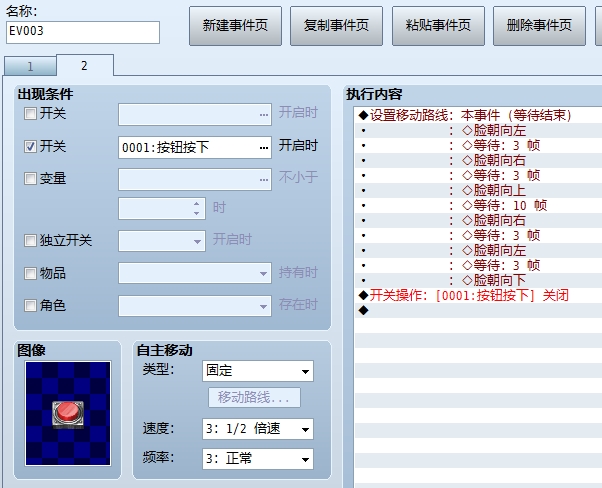This screenshot has width=602, height=488.
Task: Enable the 角色 condition checkbox
Action: (x=30, y=306)
